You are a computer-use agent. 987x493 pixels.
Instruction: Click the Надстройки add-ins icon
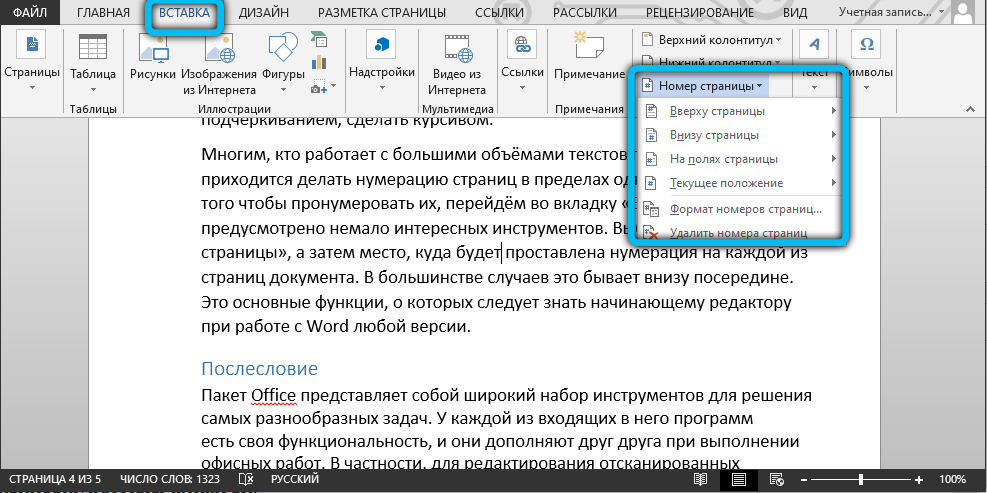tap(382, 46)
